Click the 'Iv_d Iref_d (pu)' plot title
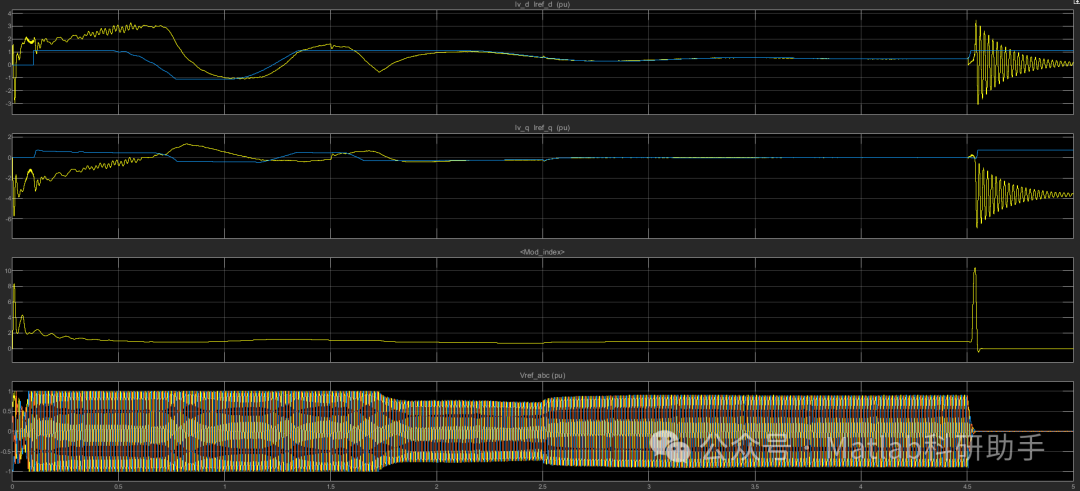This screenshot has height=491, width=1080. point(542,5)
